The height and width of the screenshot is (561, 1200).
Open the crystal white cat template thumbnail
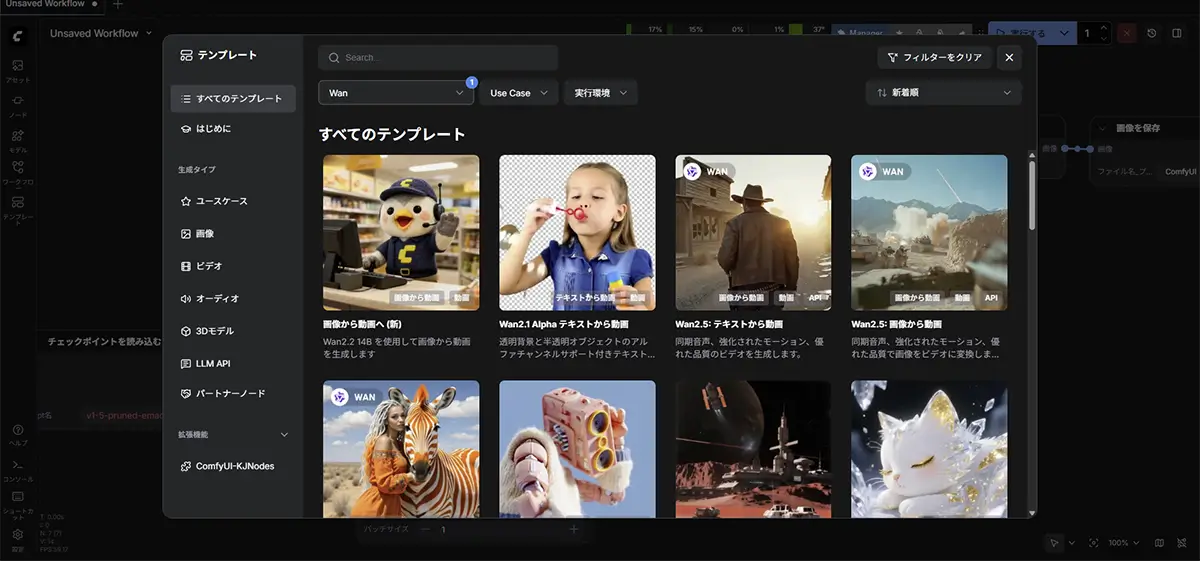tap(929, 449)
